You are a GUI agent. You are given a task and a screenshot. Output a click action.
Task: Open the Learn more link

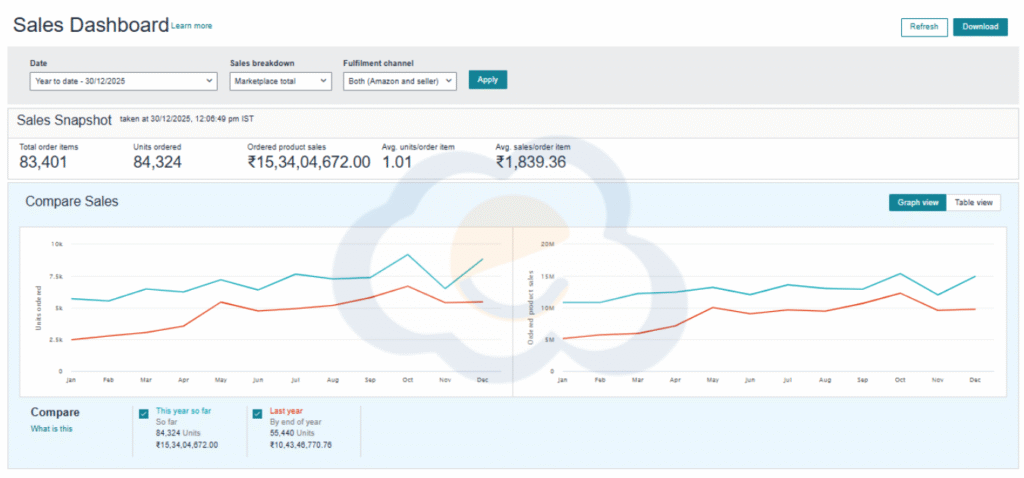192,26
